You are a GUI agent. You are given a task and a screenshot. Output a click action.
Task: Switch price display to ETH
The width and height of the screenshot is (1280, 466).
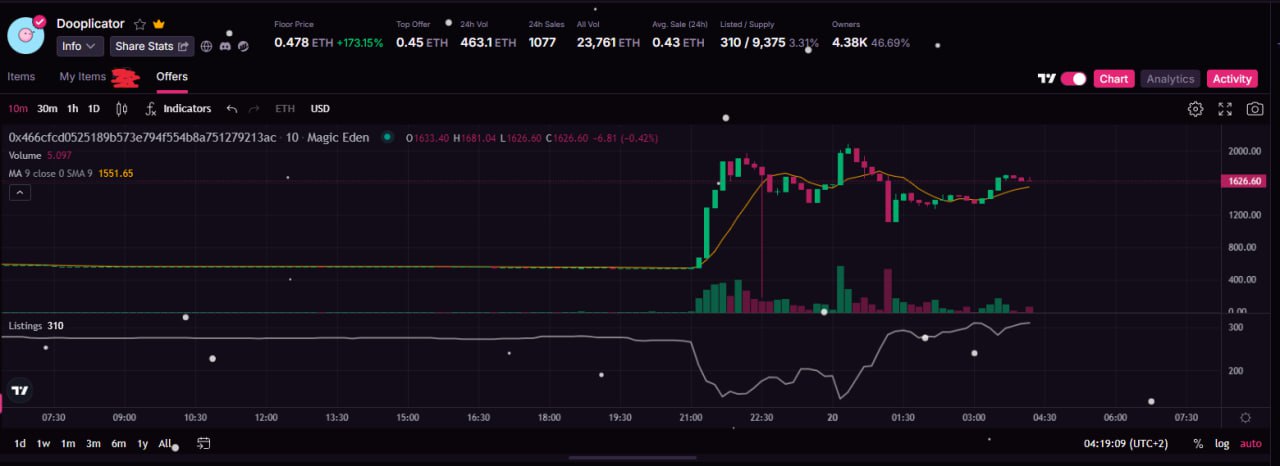pyautogui.click(x=285, y=109)
